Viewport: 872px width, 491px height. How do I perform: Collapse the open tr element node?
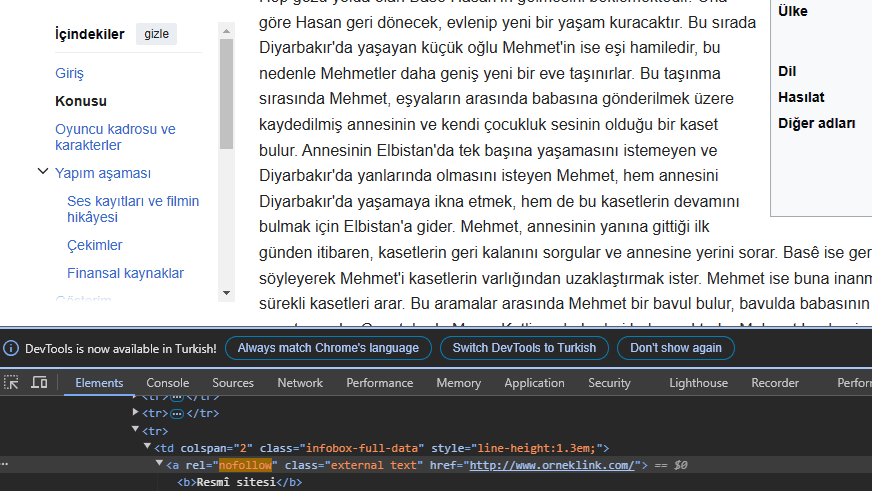point(136,431)
